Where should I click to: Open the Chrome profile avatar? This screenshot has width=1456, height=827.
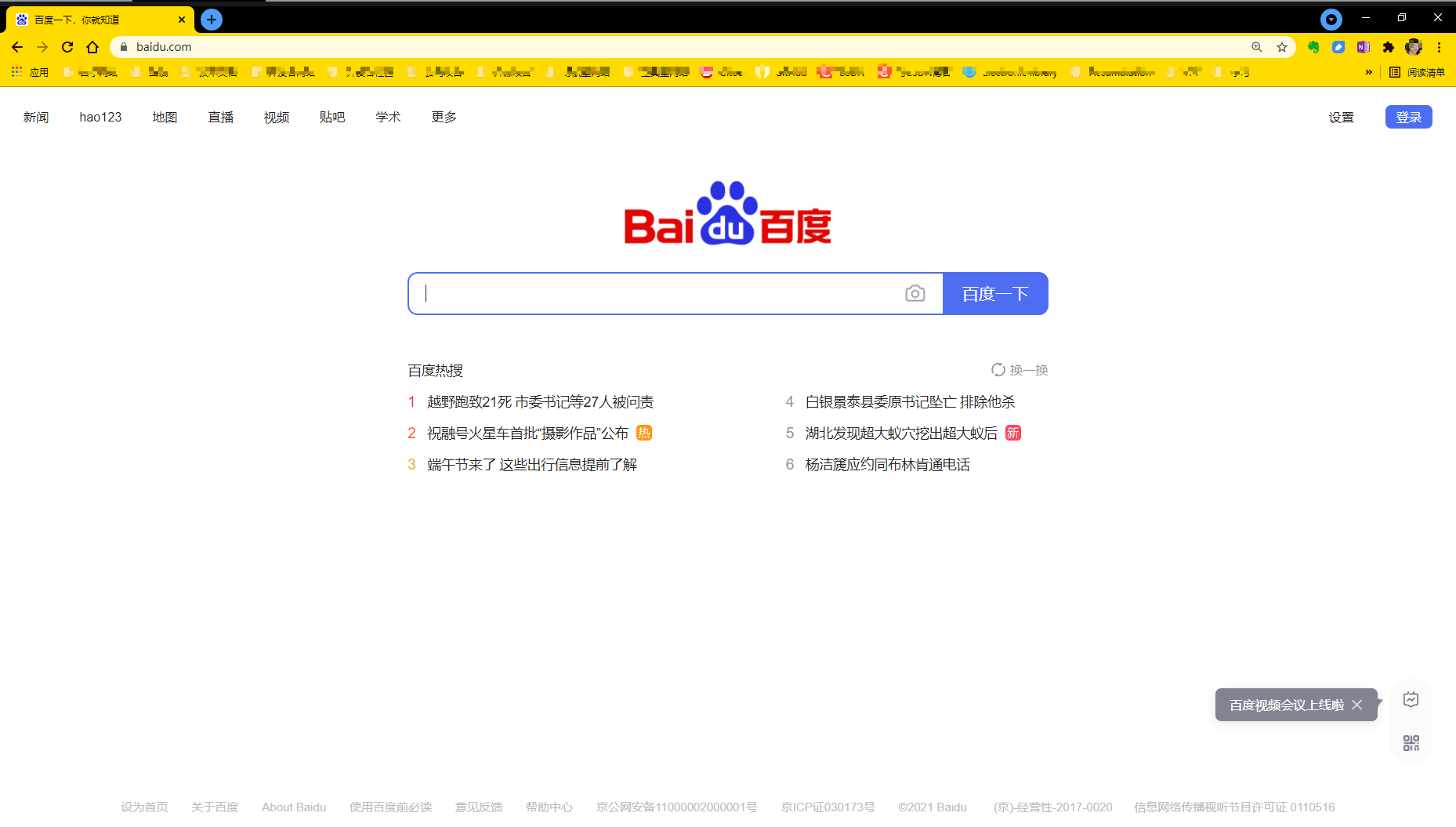[1414, 47]
